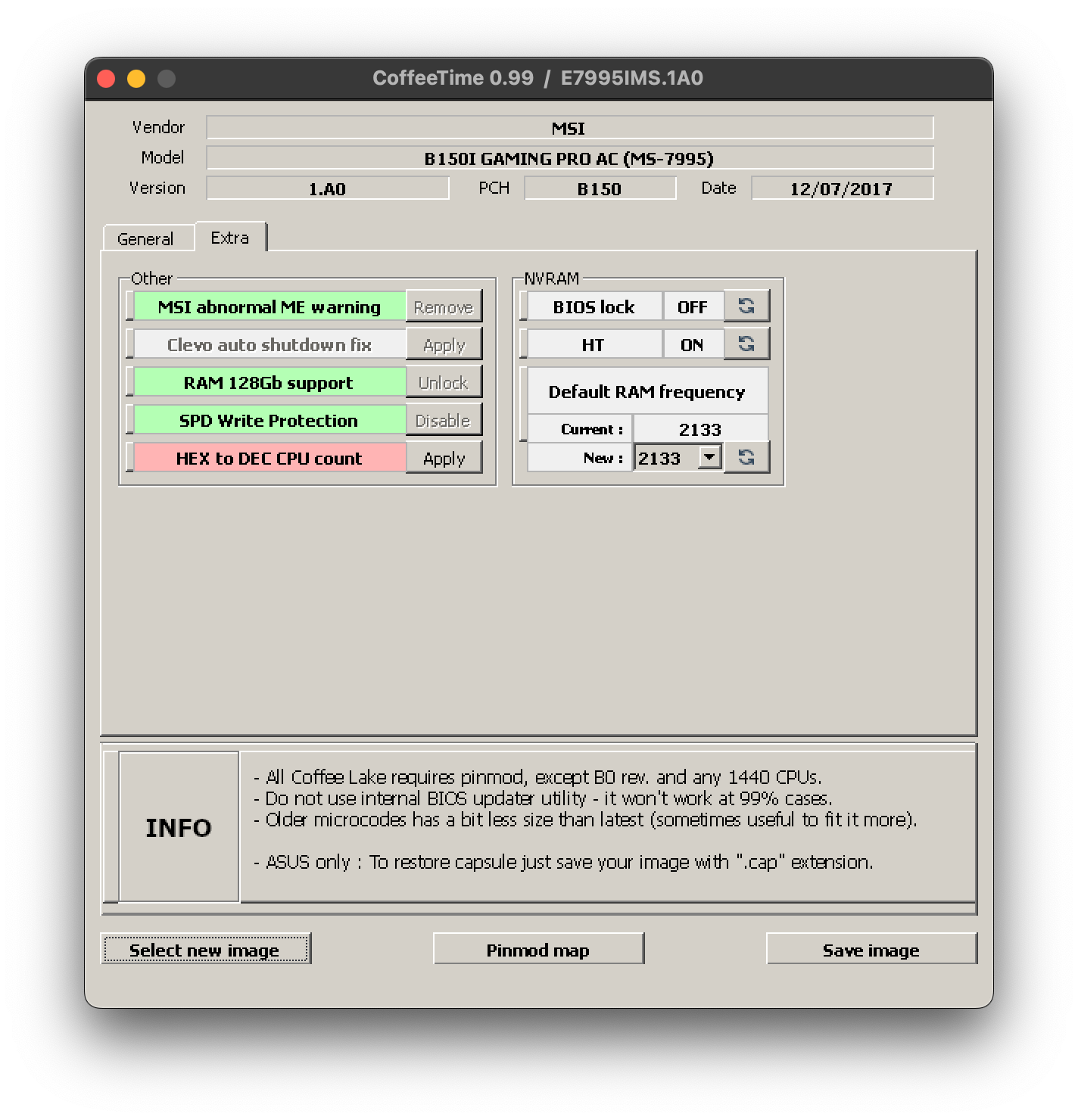
Task: Click Unlock for RAM 128Gb support
Action: click(x=444, y=382)
